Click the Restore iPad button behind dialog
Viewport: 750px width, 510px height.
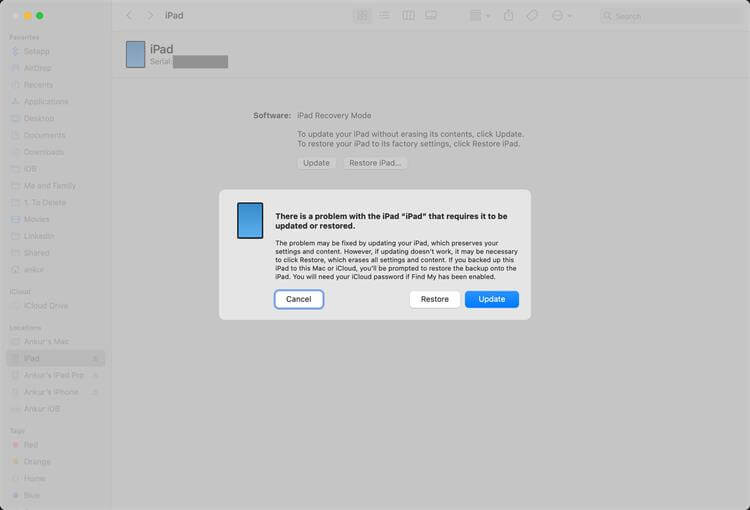tap(375, 163)
